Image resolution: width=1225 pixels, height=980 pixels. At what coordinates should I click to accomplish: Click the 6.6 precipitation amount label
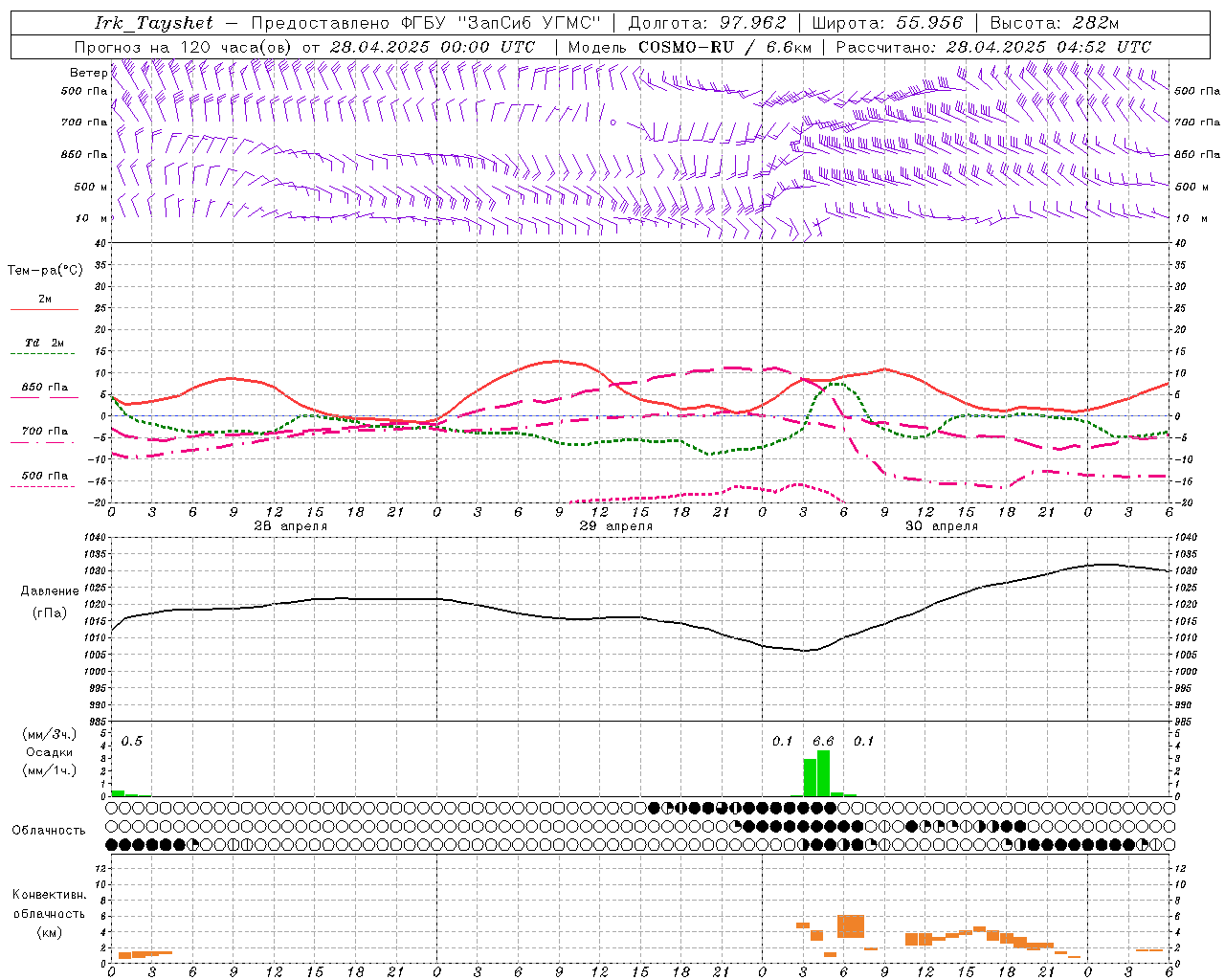click(x=823, y=741)
